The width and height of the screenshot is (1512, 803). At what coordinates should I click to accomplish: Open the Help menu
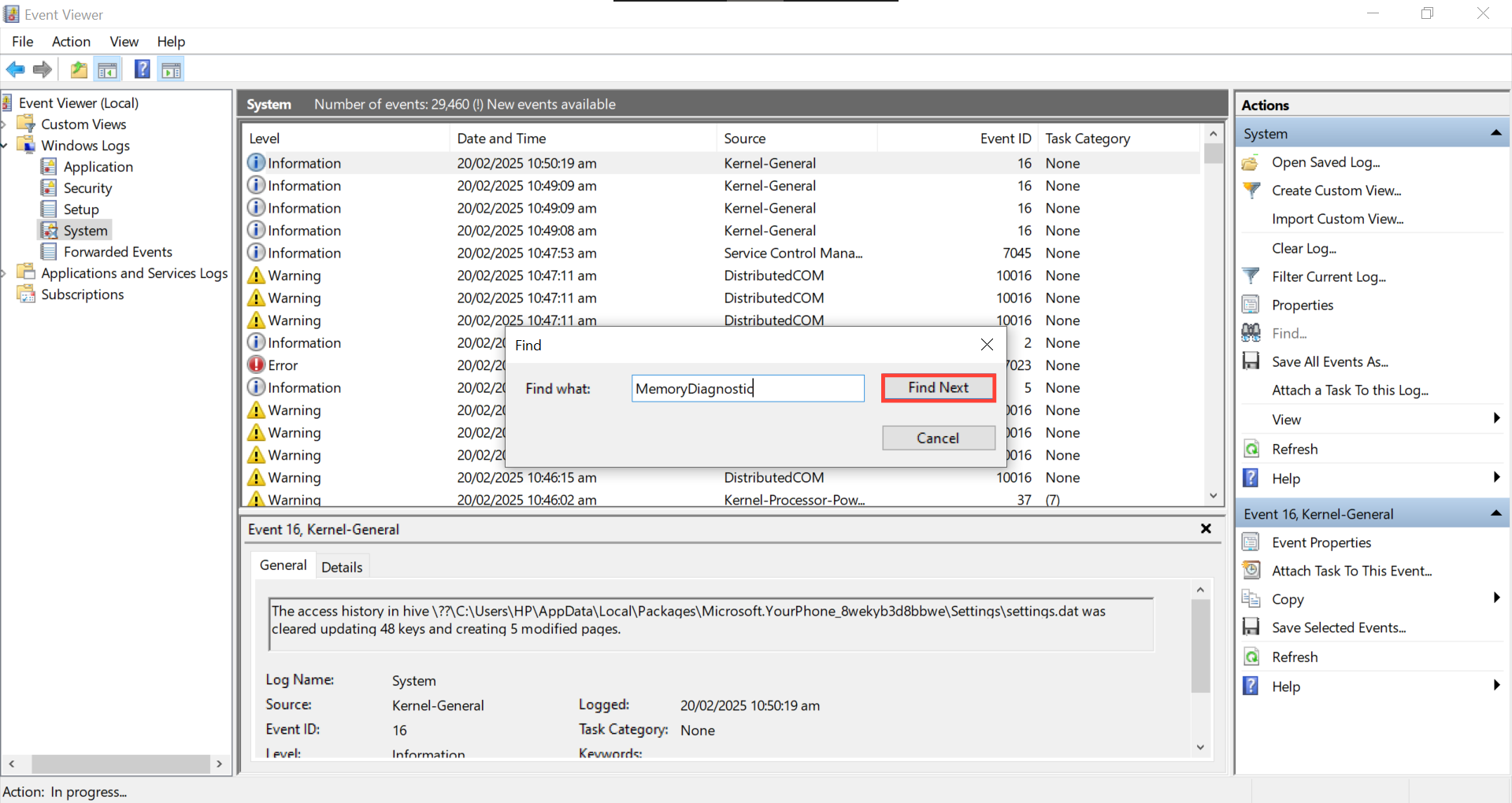[171, 42]
